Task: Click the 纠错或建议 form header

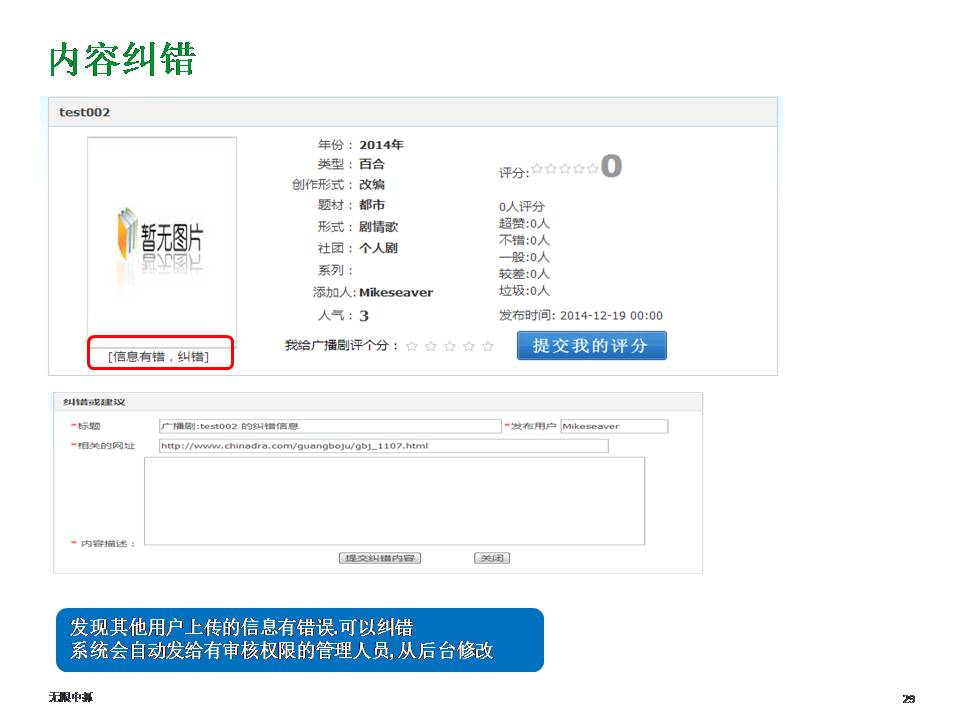Action: point(94,402)
